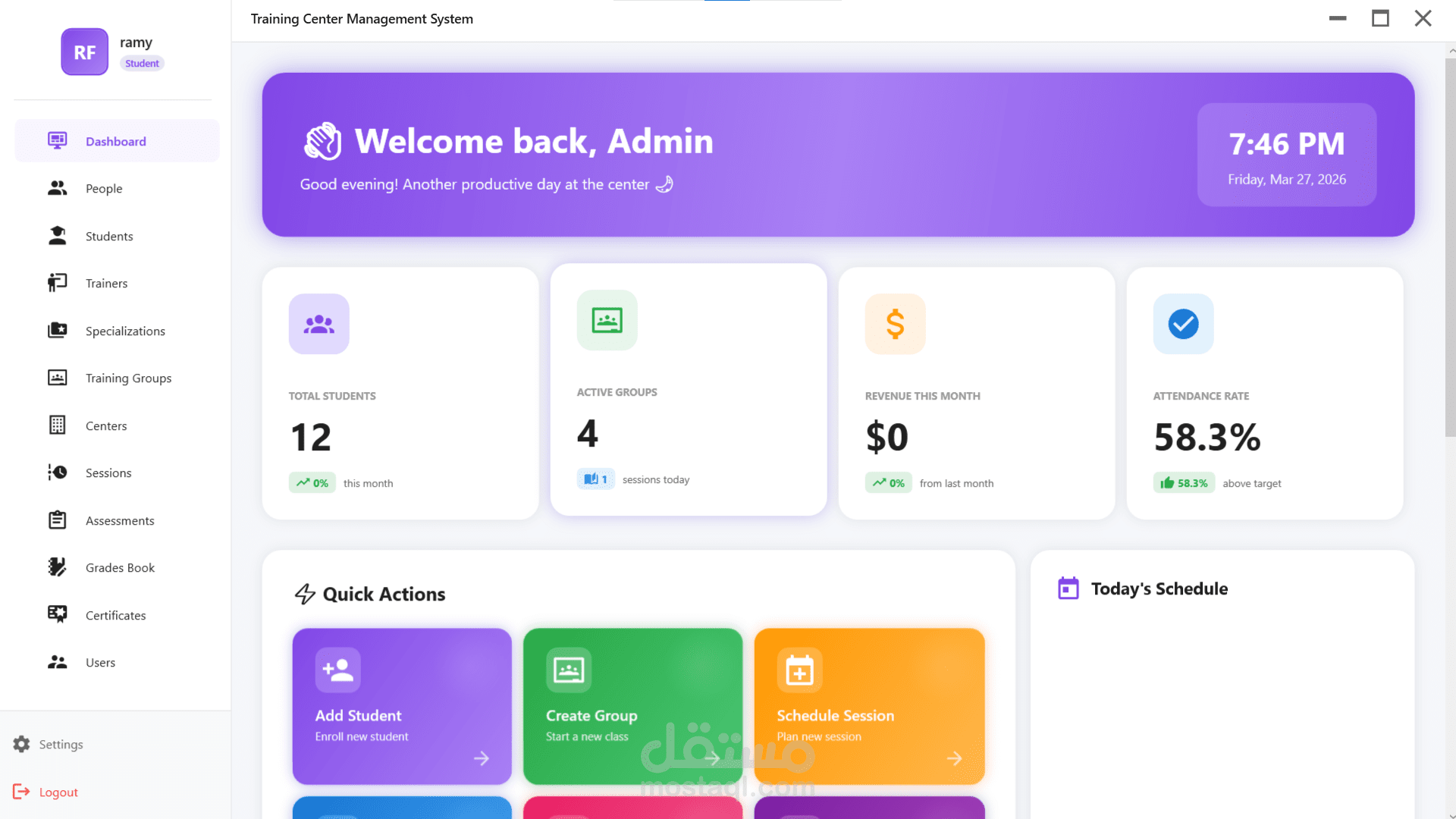
Task: Click the Create Group quick action
Action: click(x=633, y=706)
